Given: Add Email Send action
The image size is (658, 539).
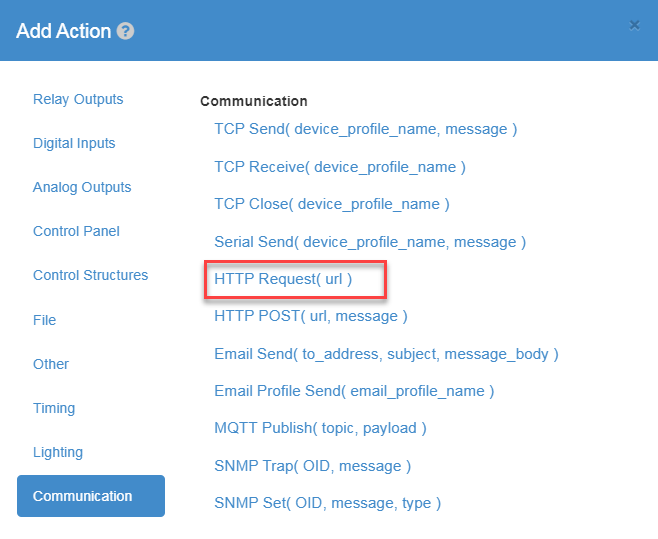Looking at the screenshot, I should click(386, 354).
